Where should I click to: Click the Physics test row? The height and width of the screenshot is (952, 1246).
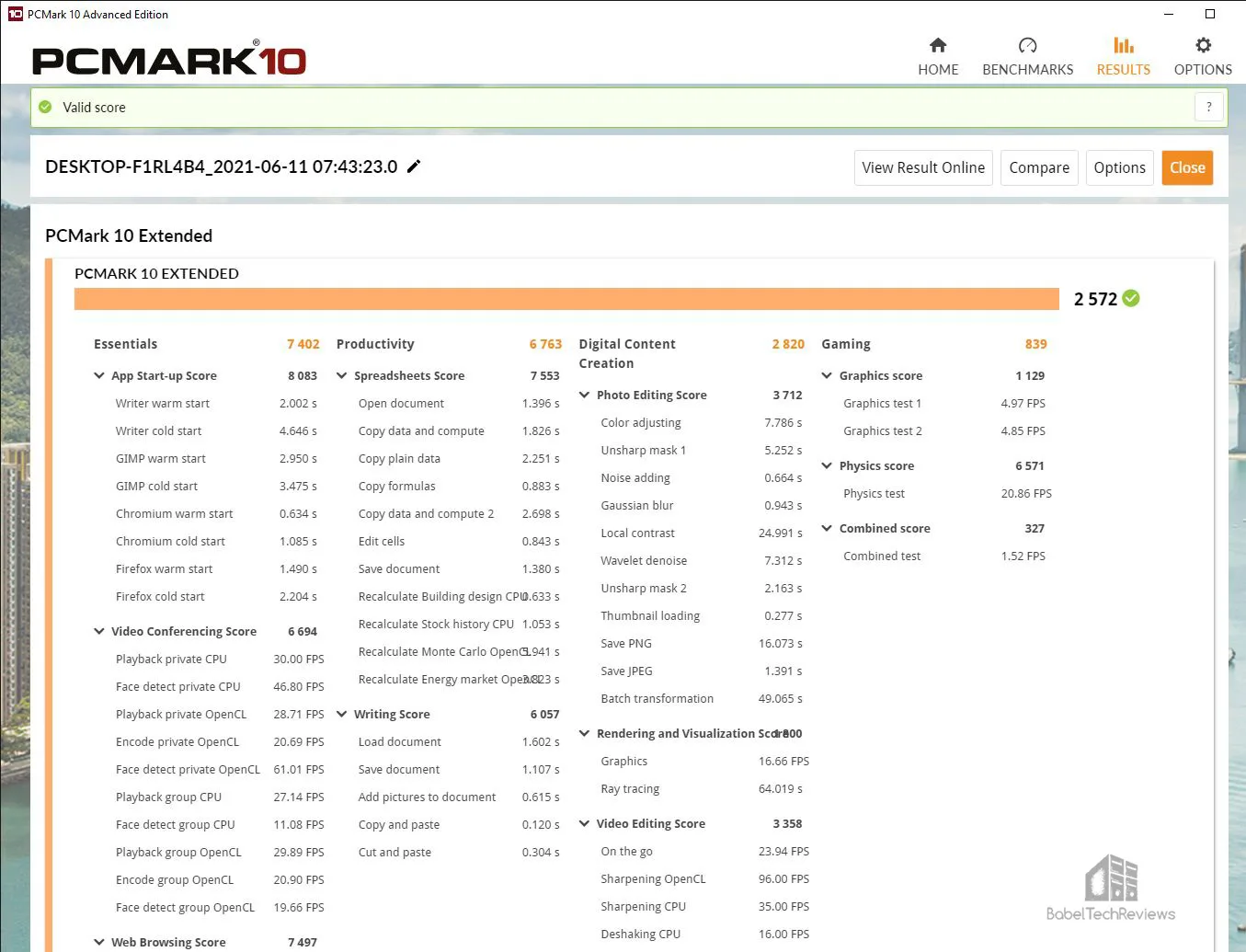coord(947,493)
